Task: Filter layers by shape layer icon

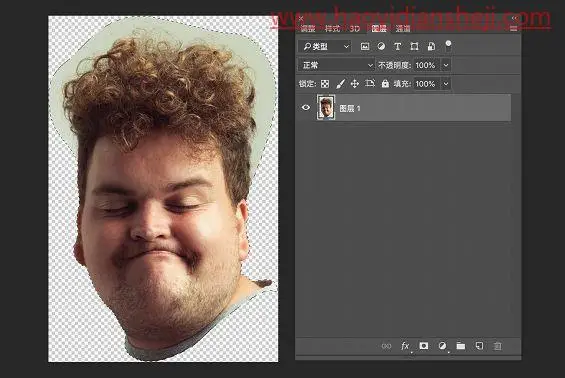Action: click(x=414, y=46)
